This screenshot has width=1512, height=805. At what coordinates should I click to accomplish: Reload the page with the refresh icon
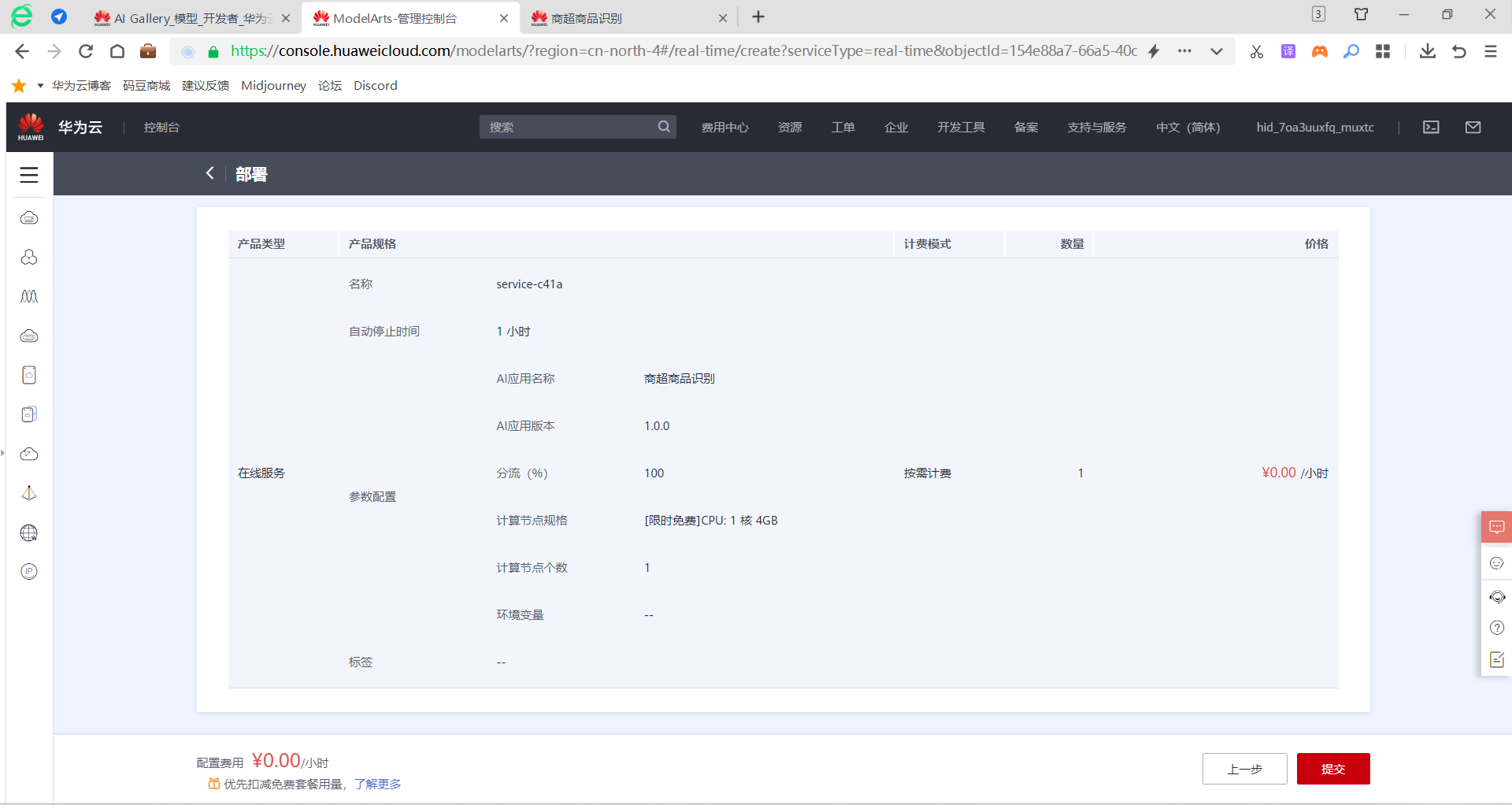(x=86, y=51)
